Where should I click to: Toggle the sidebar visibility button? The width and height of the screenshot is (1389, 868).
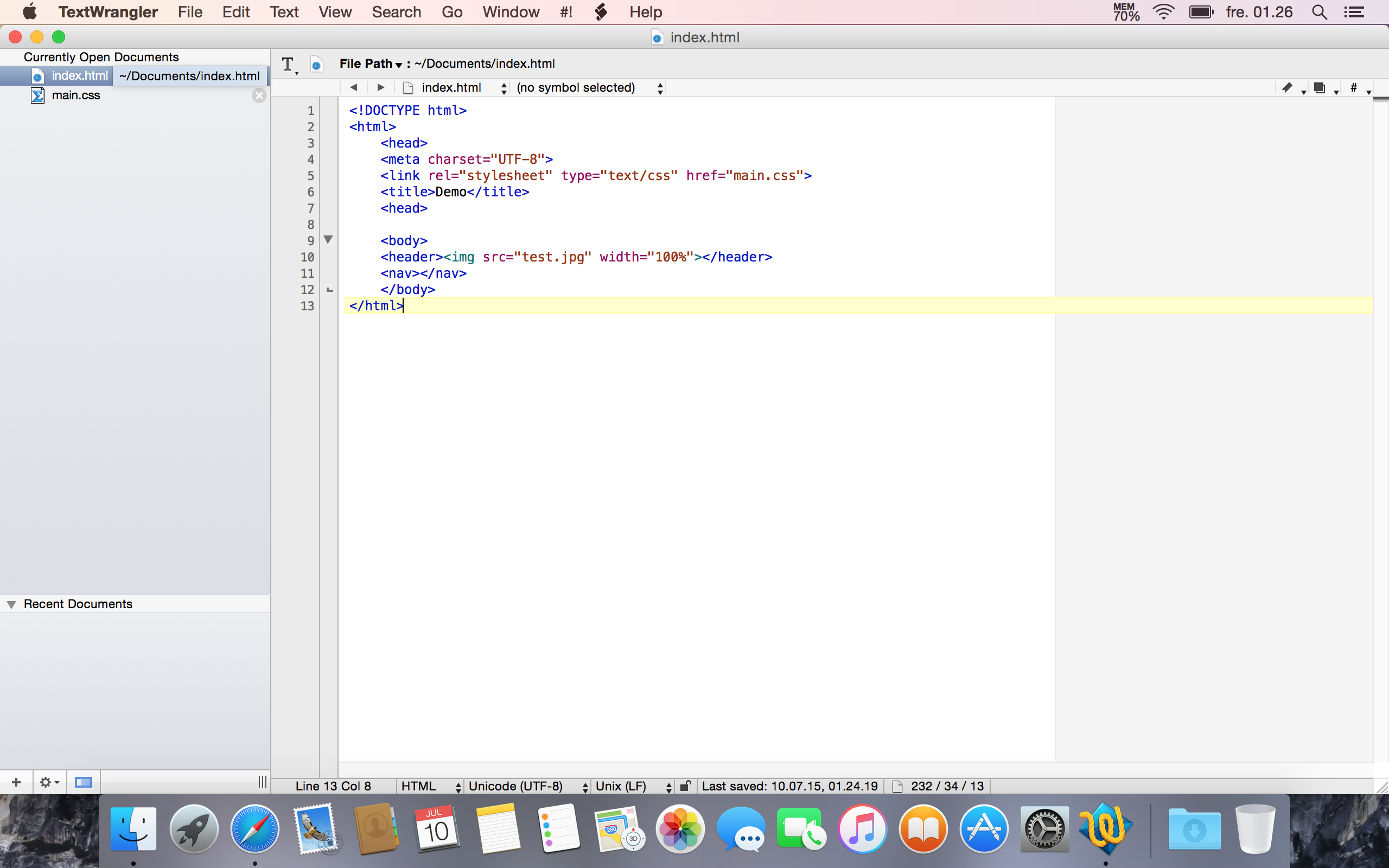tap(83, 782)
